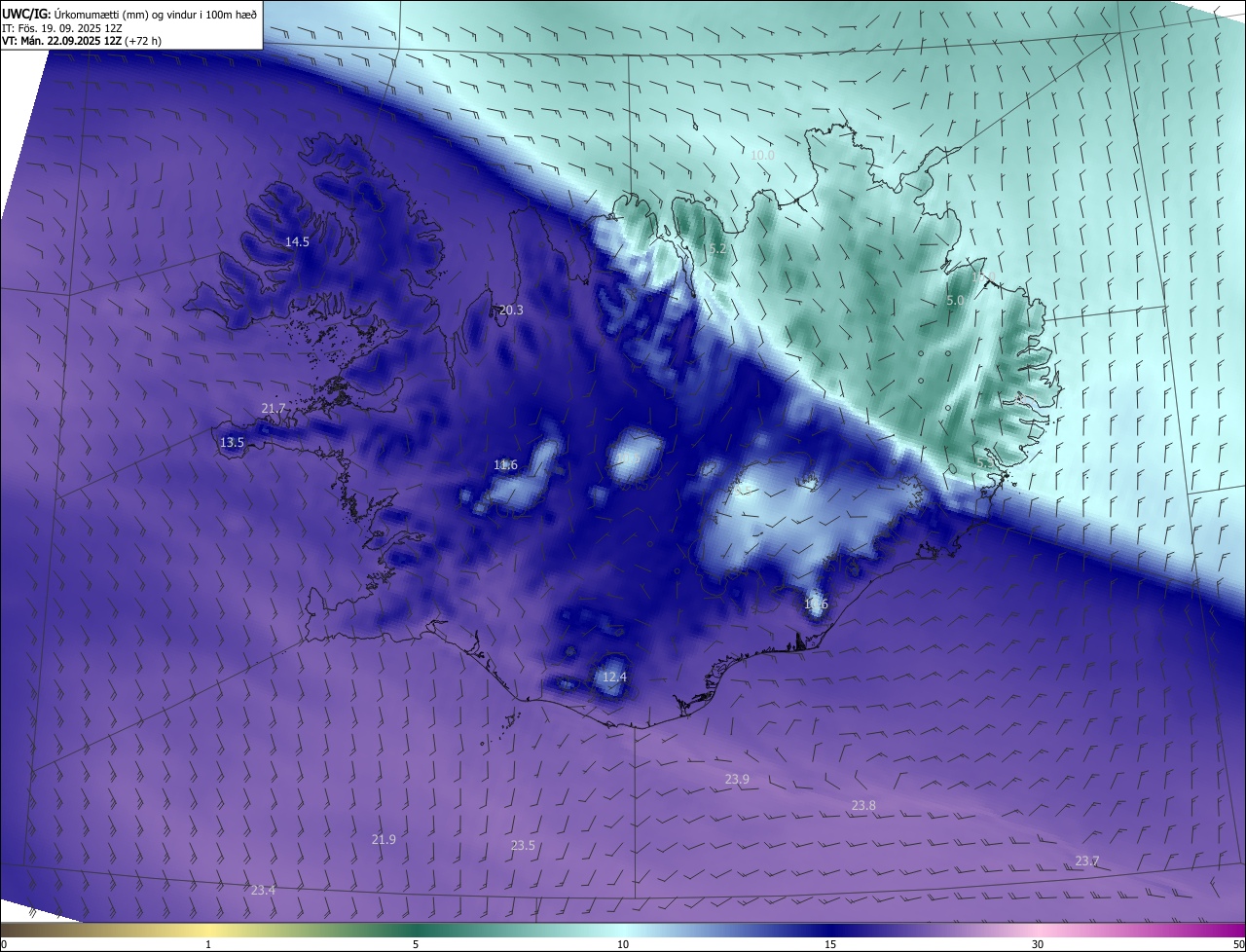Click the 10.0 value label
Screen dimensions: 1246x952
[762, 155]
